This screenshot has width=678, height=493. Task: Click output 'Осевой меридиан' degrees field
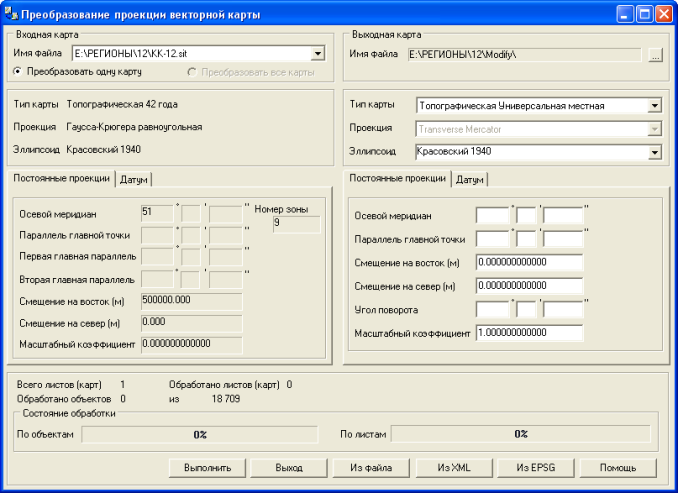pyautogui.click(x=492, y=215)
